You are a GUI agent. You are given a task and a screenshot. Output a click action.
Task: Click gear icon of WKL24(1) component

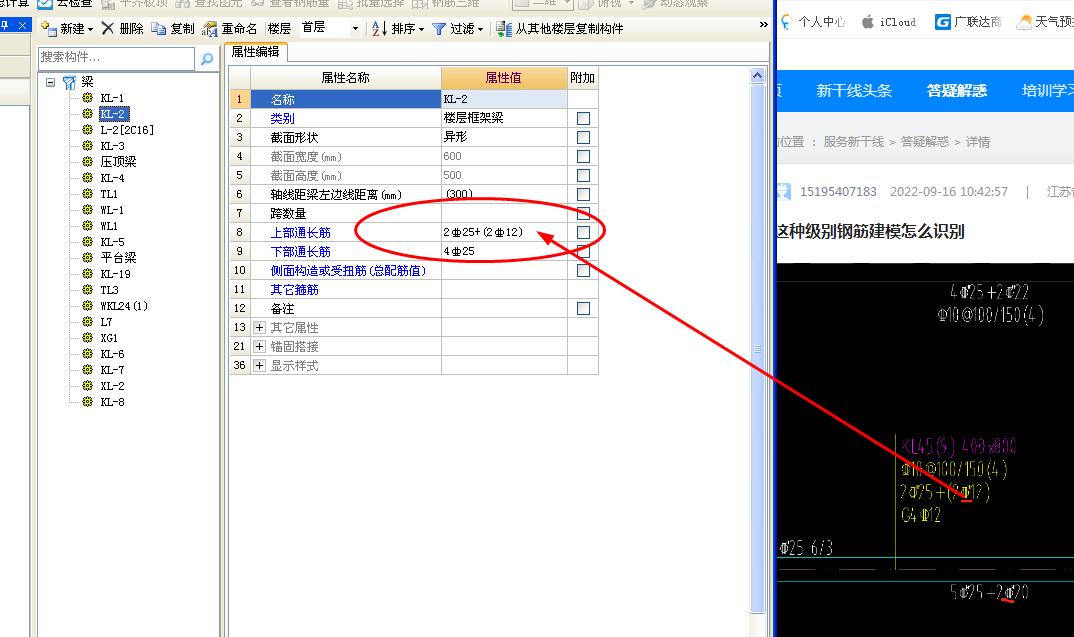pos(88,305)
